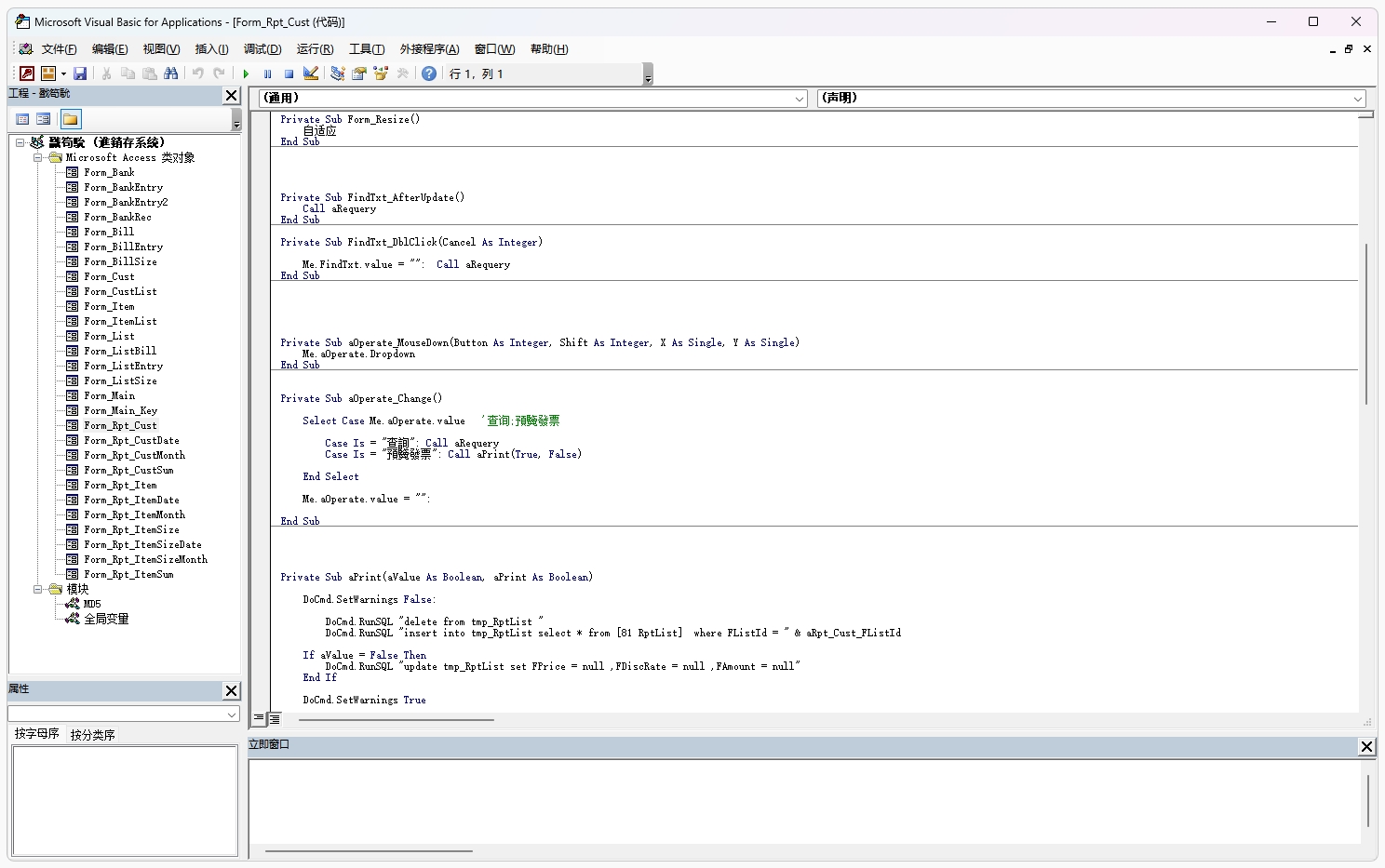
Task: Toggle Folders view in project explorer
Action: pyautogui.click(x=71, y=119)
